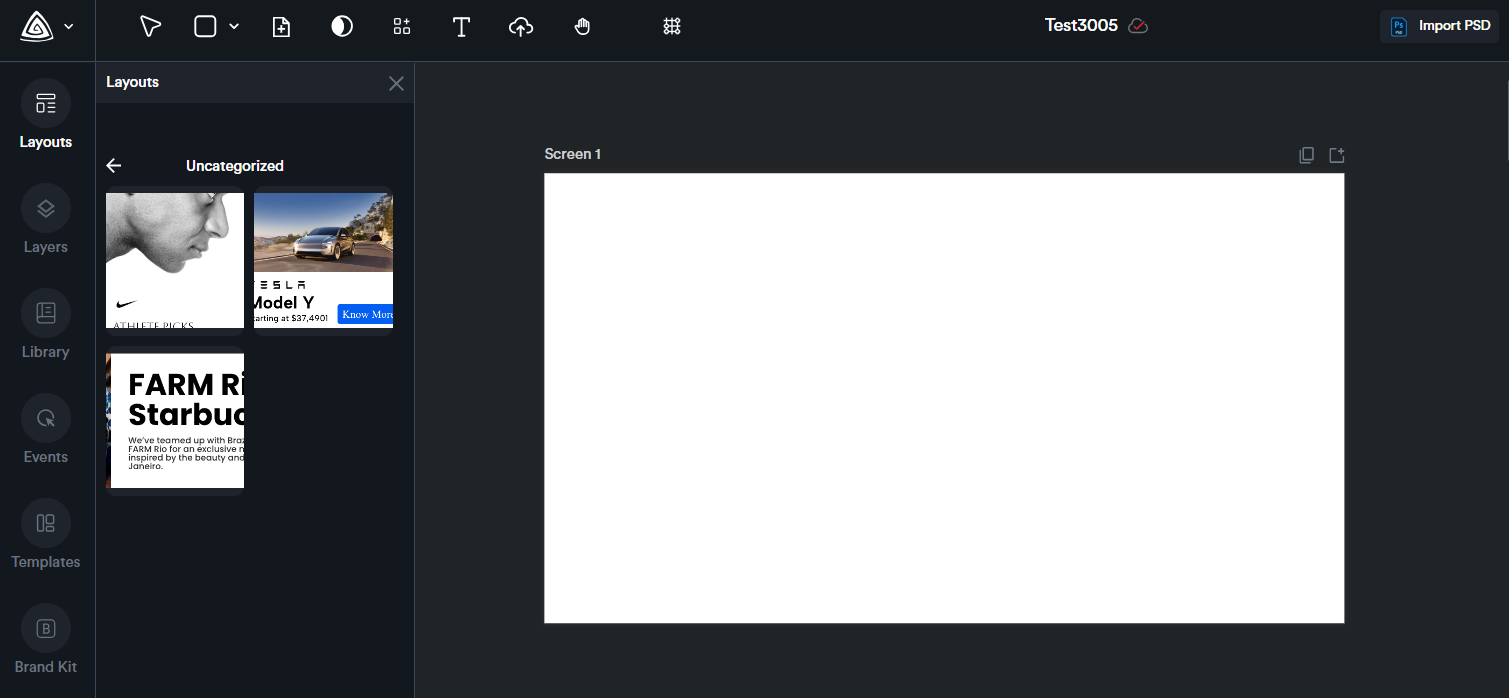The height and width of the screenshot is (698, 1509).
Task: Toggle the half-circle contrast theme icon
Action: coord(342,27)
